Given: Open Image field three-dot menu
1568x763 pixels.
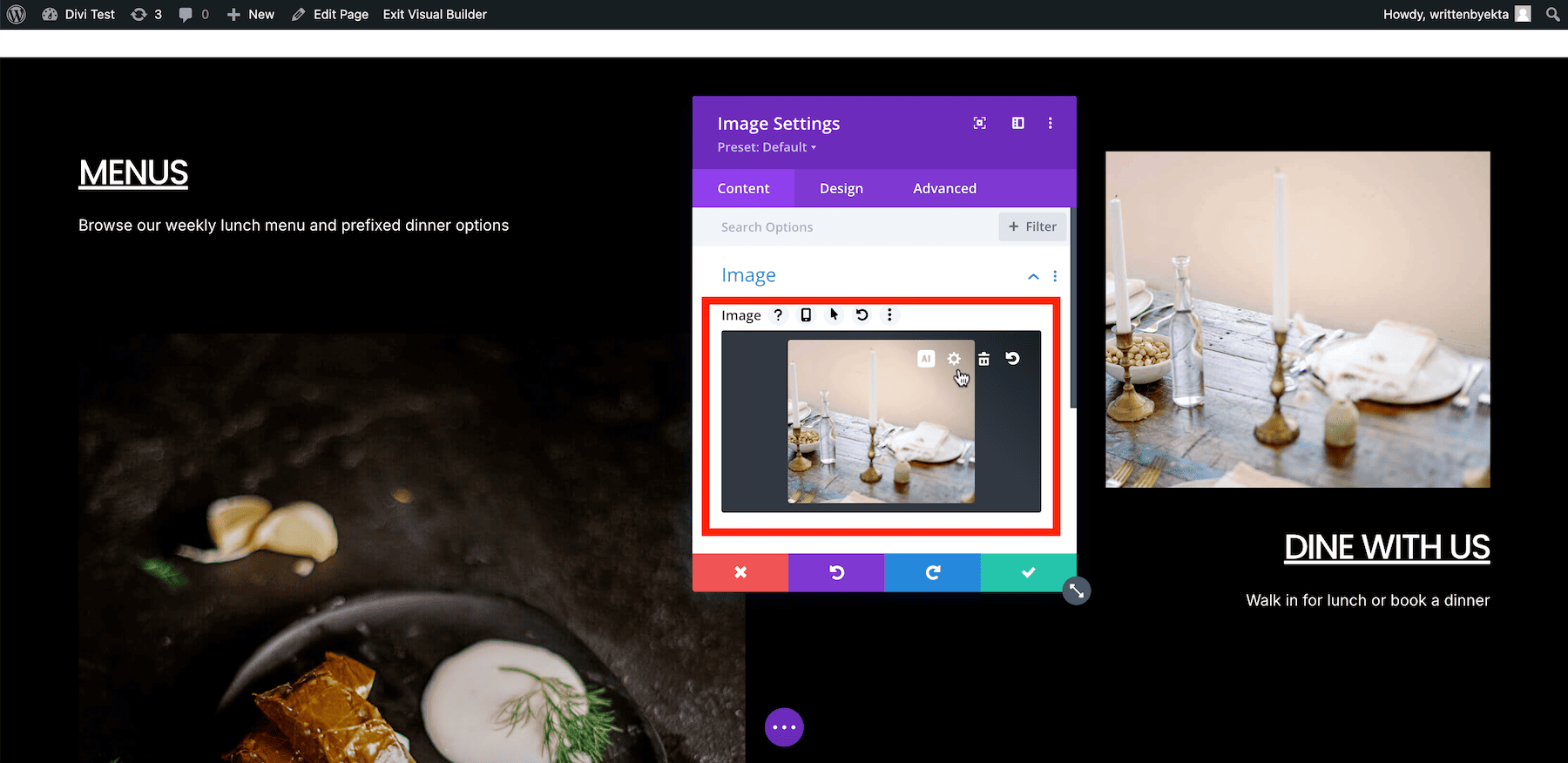Looking at the screenshot, I should tap(889, 314).
